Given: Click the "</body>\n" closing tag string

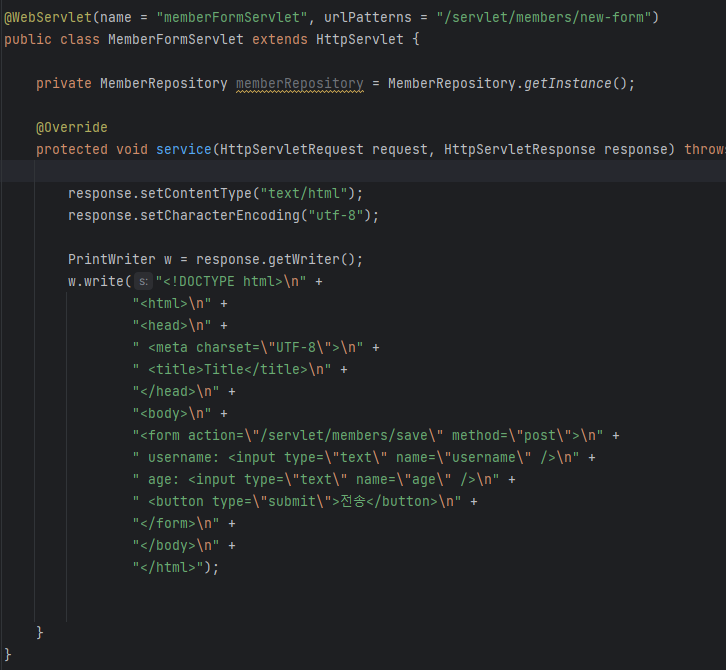Looking at the screenshot, I should (176, 545).
